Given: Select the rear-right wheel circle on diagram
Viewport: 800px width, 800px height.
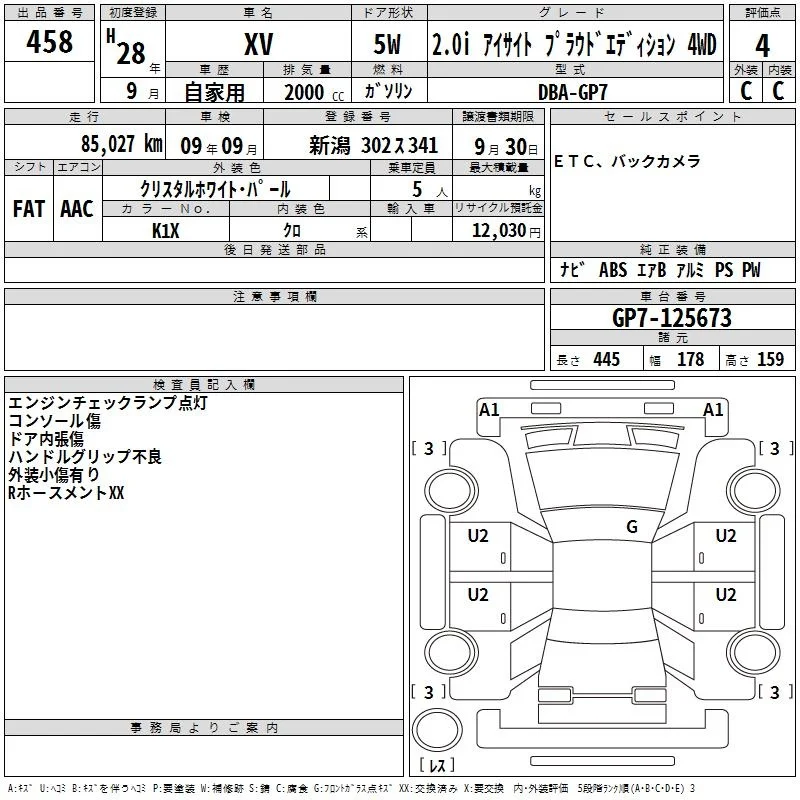Looking at the screenshot, I should tap(754, 652).
